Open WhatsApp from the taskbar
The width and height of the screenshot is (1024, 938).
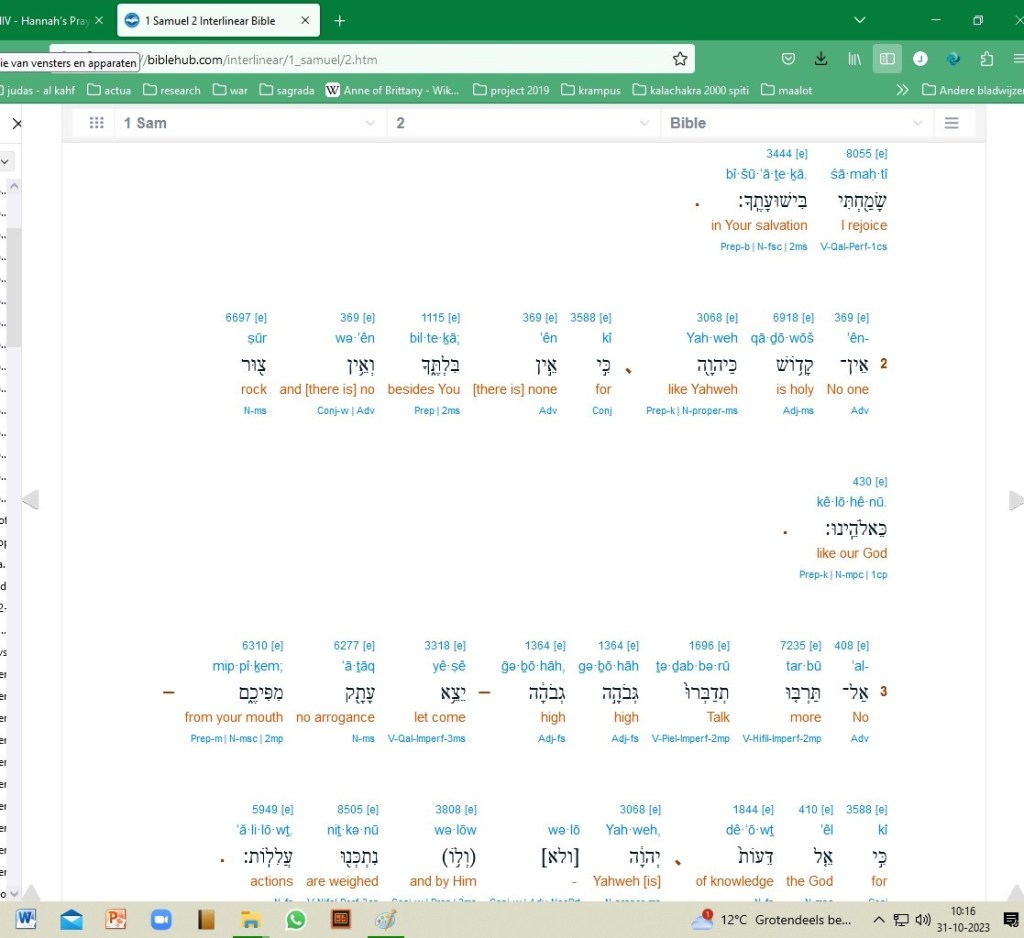[295, 919]
